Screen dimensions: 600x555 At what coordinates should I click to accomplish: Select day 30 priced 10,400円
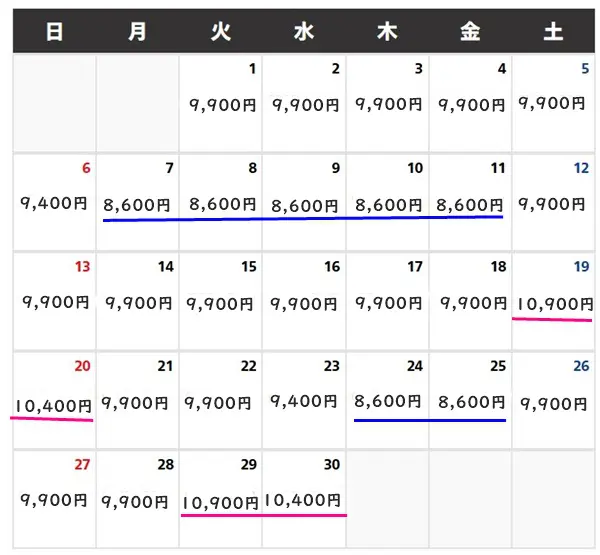pos(304,499)
